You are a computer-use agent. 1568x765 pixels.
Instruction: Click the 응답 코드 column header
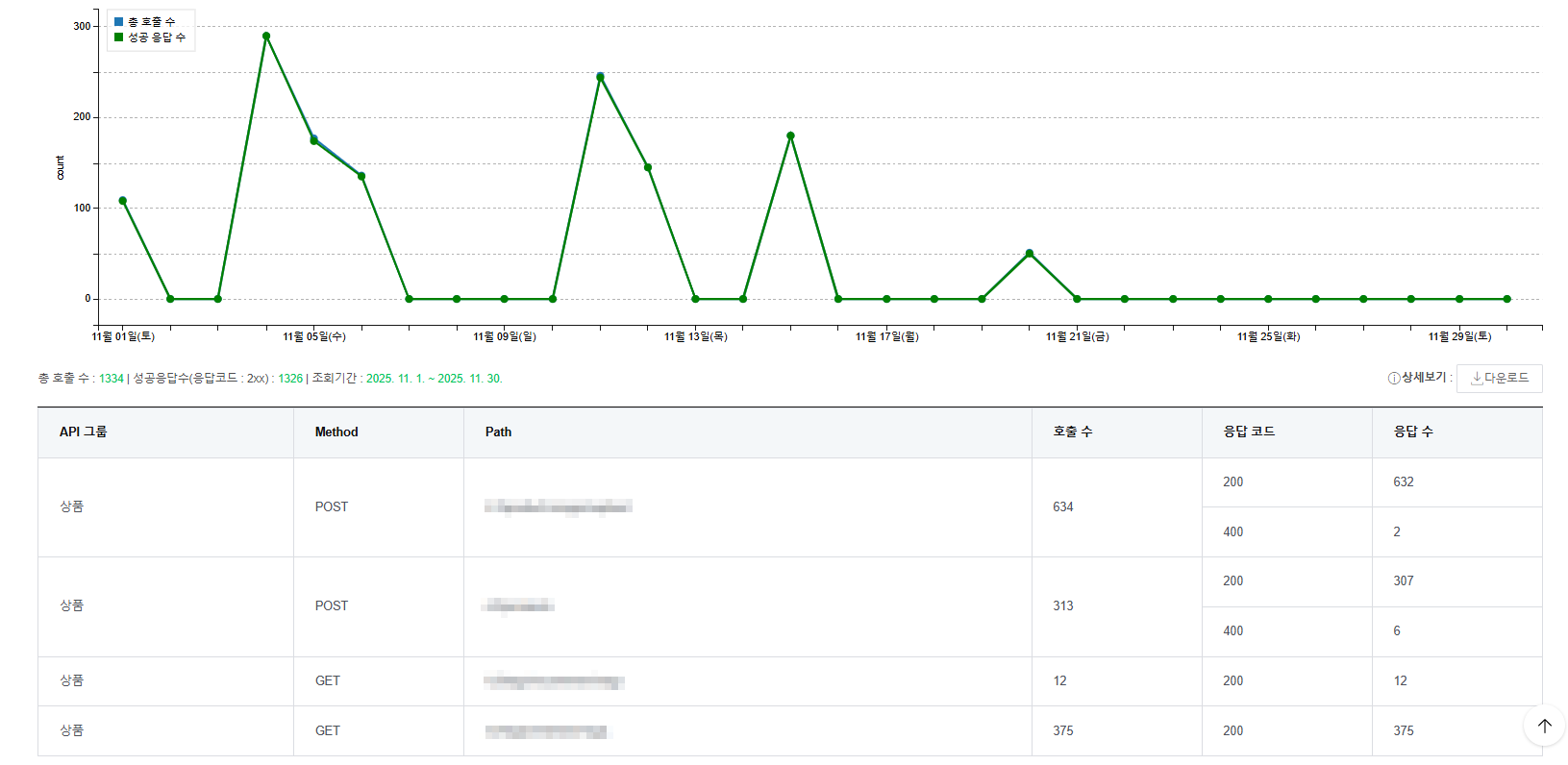(x=1249, y=432)
